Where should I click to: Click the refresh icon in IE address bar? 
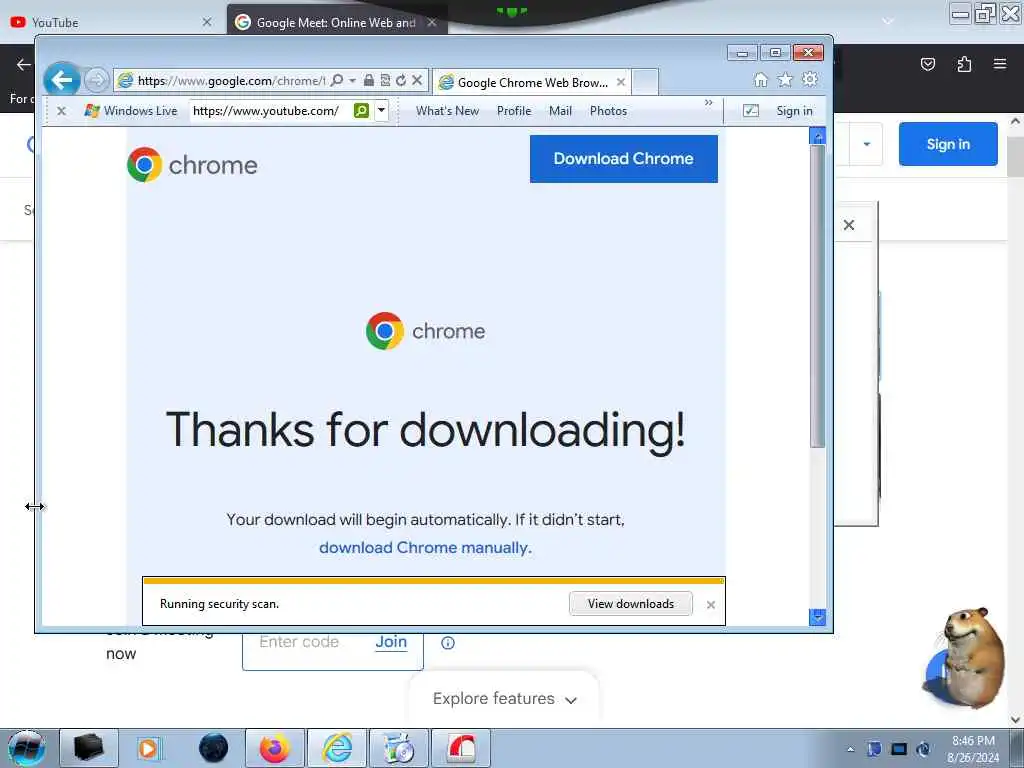(401, 80)
